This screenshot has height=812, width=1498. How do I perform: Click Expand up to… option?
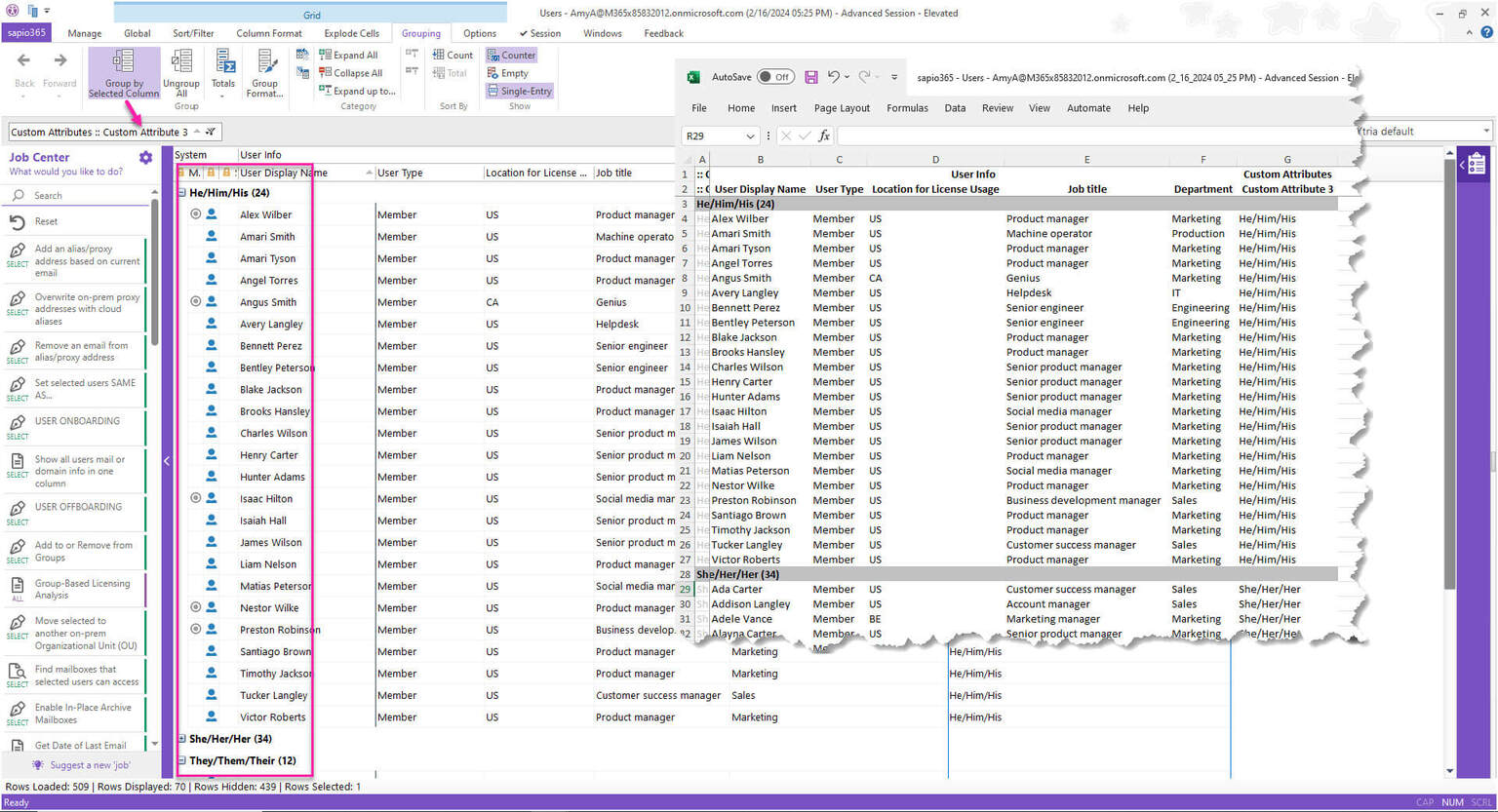(357, 91)
